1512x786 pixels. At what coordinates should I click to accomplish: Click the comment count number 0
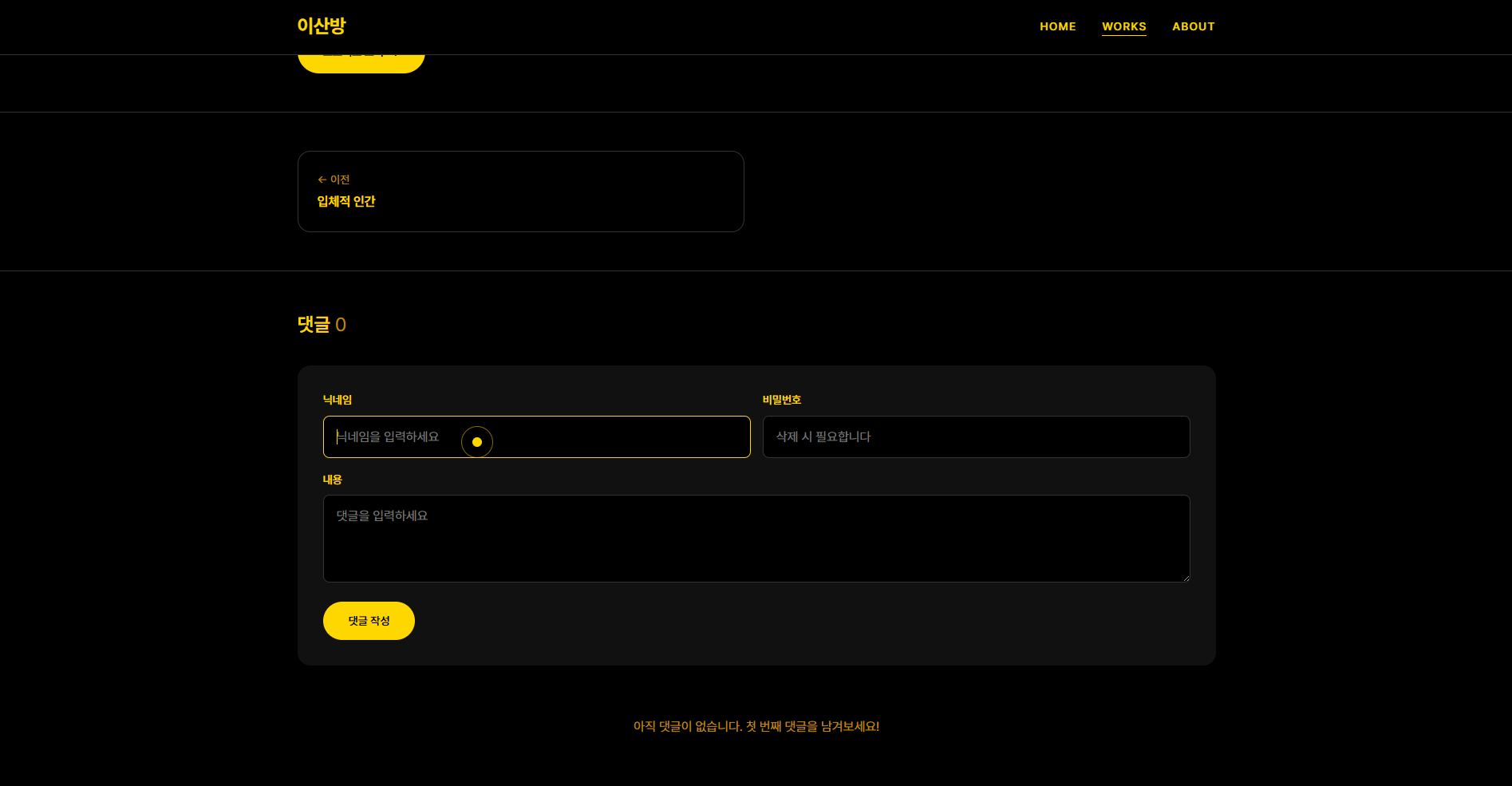pos(341,325)
